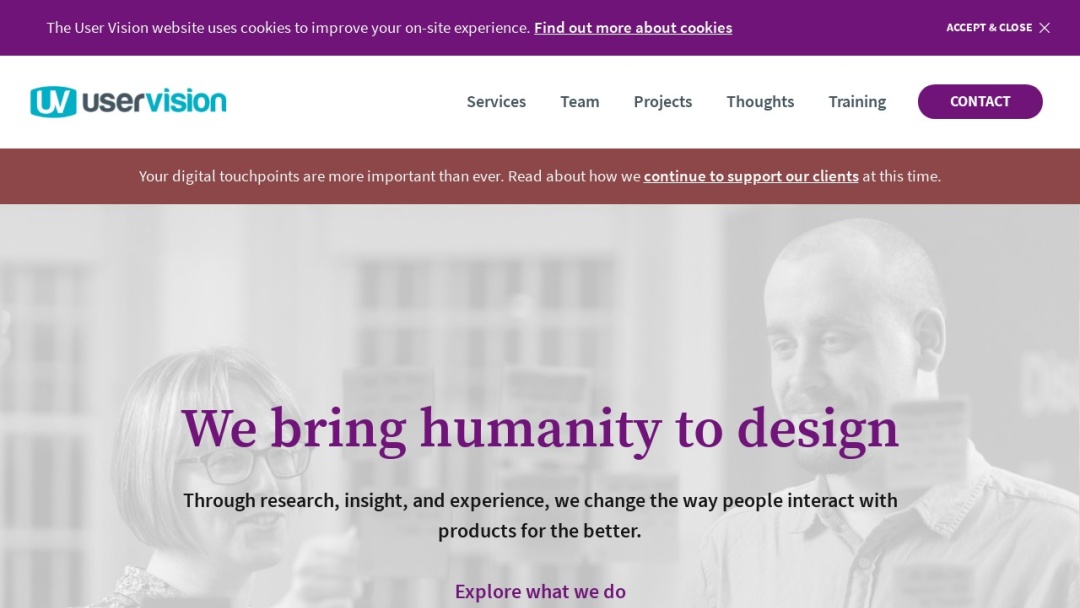Image resolution: width=1080 pixels, height=608 pixels.
Task: Dismiss the cookie banner with the X icon
Action: pos(1044,28)
